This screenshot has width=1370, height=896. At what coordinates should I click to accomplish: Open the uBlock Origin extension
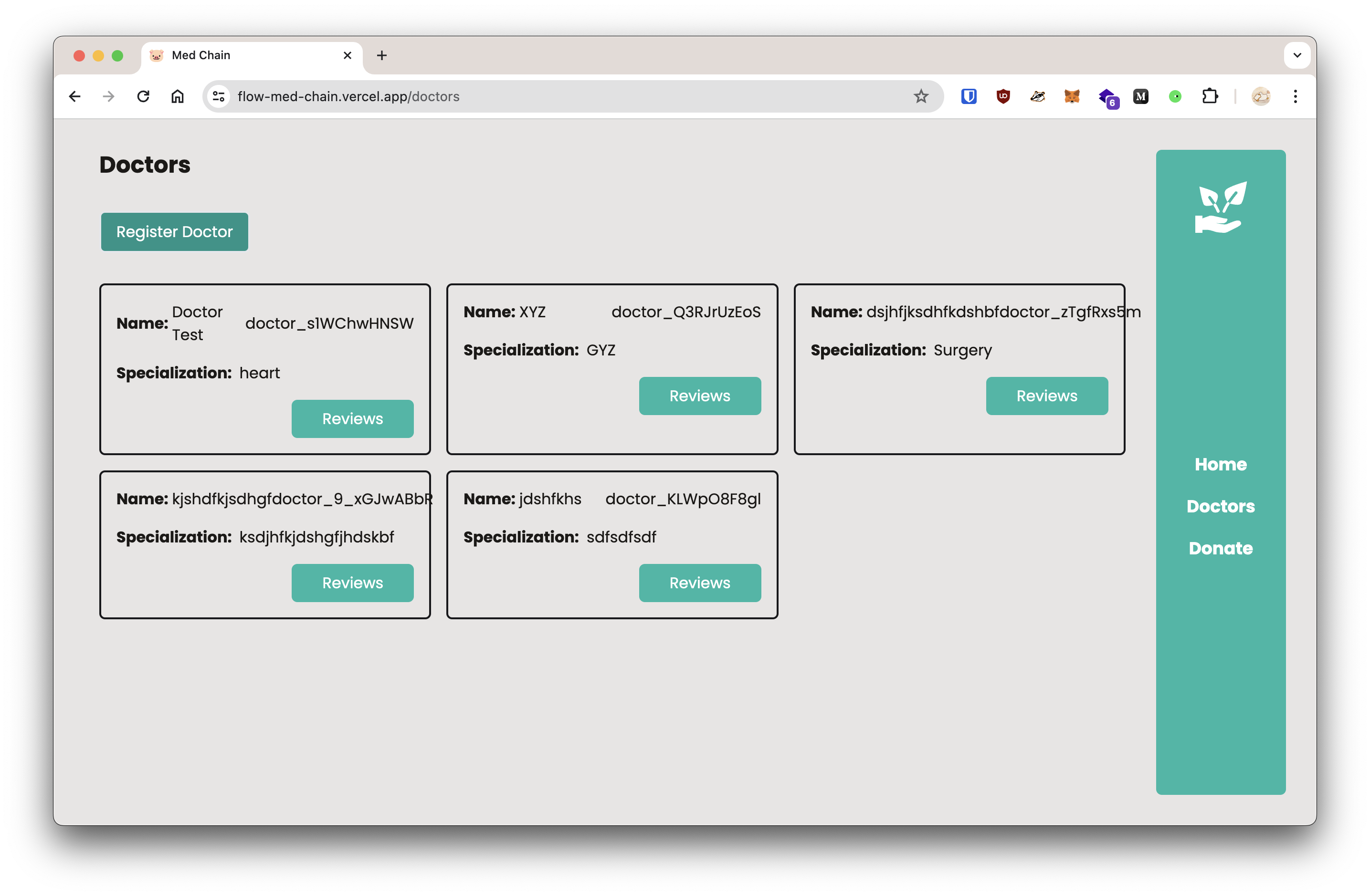[x=1003, y=96]
